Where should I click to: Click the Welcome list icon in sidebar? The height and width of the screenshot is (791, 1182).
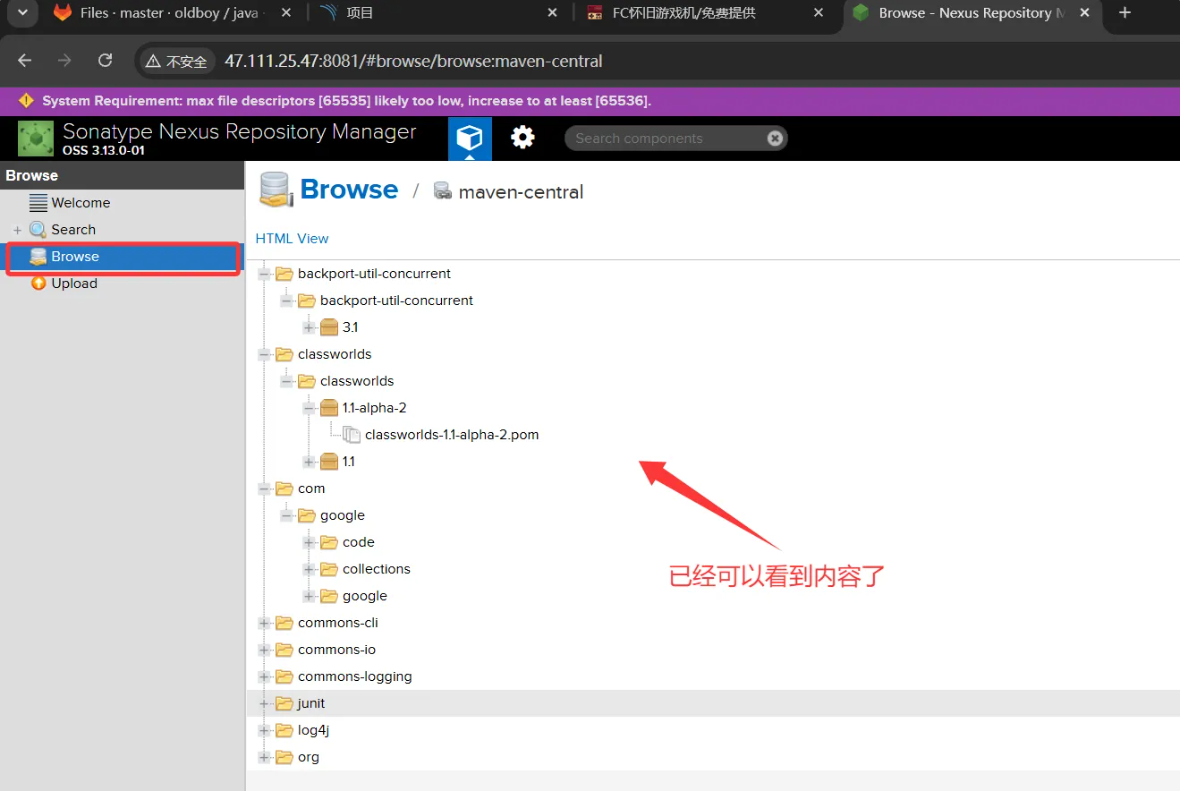[x=38, y=203]
